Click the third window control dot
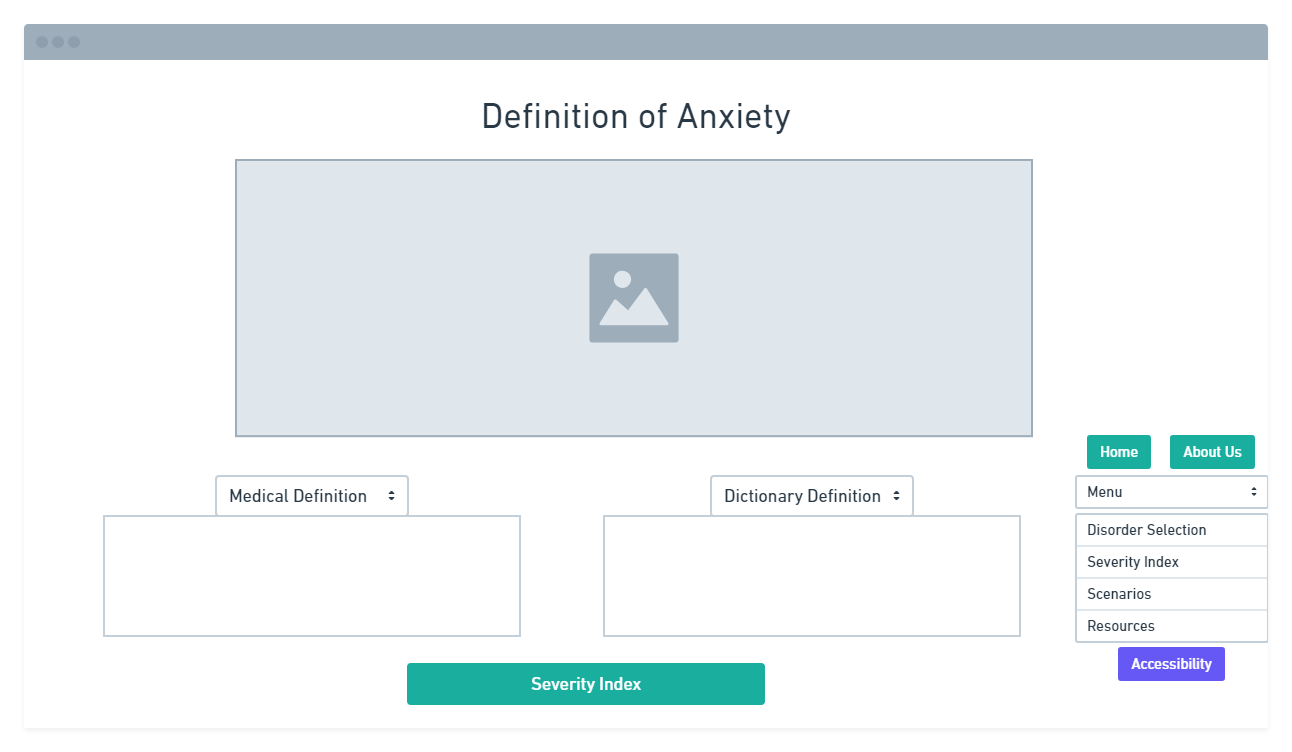Screen dimensions: 1292x752 74,42
